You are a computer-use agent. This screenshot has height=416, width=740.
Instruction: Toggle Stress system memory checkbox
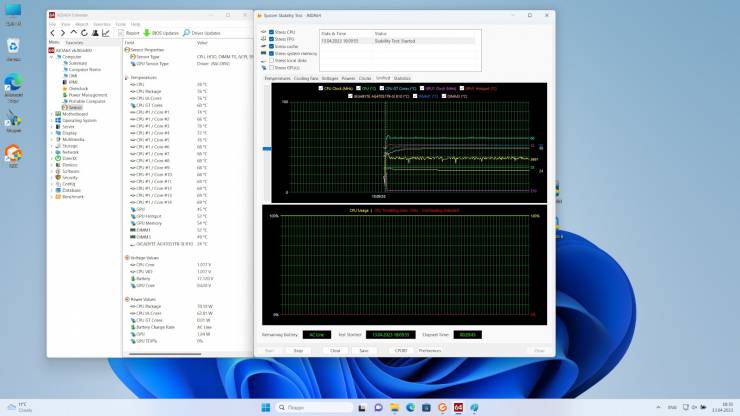(271, 53)
